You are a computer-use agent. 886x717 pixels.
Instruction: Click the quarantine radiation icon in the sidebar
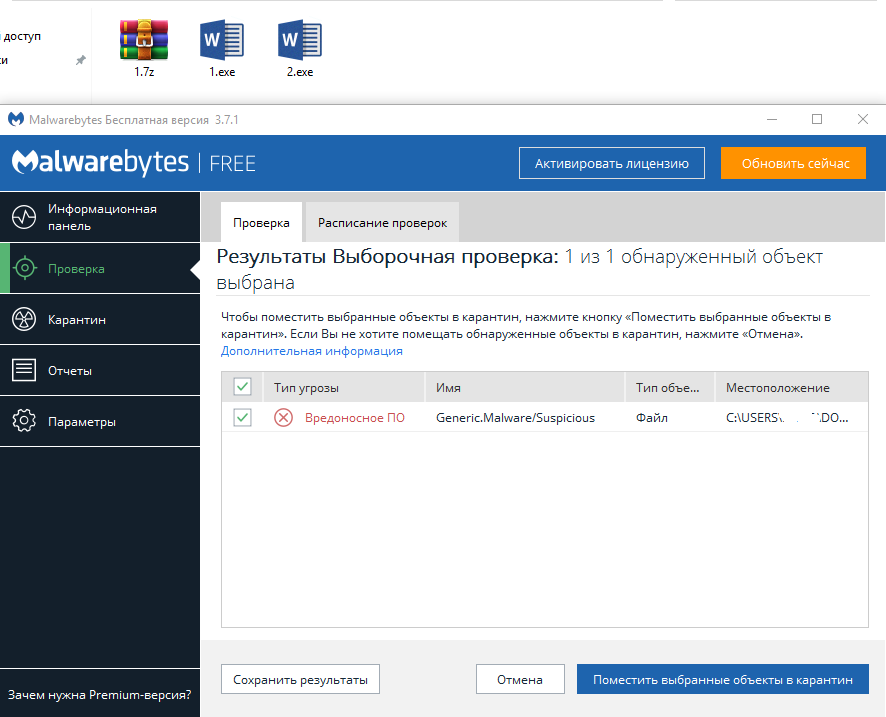24,319
